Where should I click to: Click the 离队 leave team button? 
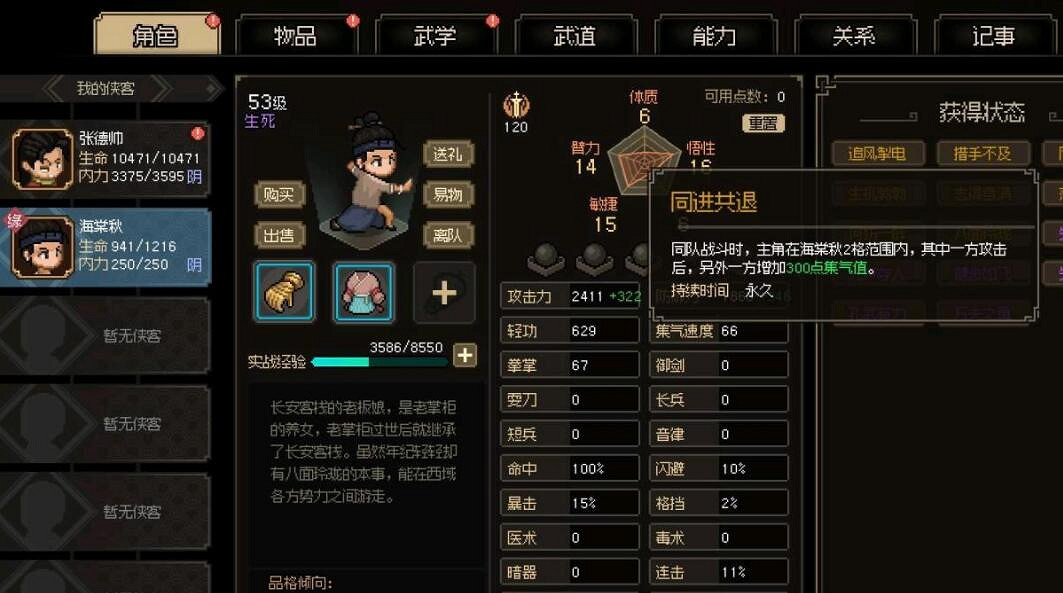coord(448,235)
